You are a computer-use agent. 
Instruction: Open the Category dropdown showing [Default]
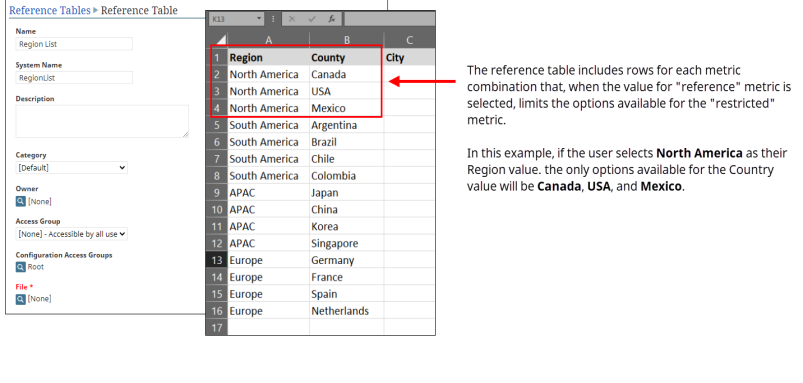pos(72,167)
